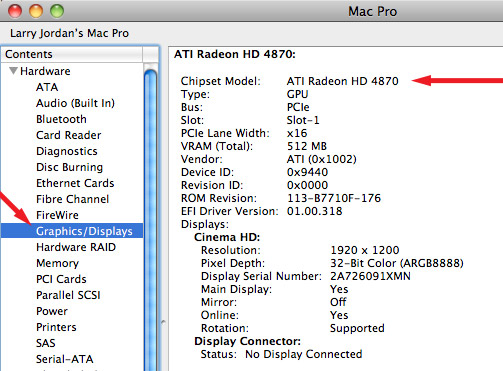Click the yellow minimize window button
The width and height of the screenshot is (503, 371).
coord(36,11)
